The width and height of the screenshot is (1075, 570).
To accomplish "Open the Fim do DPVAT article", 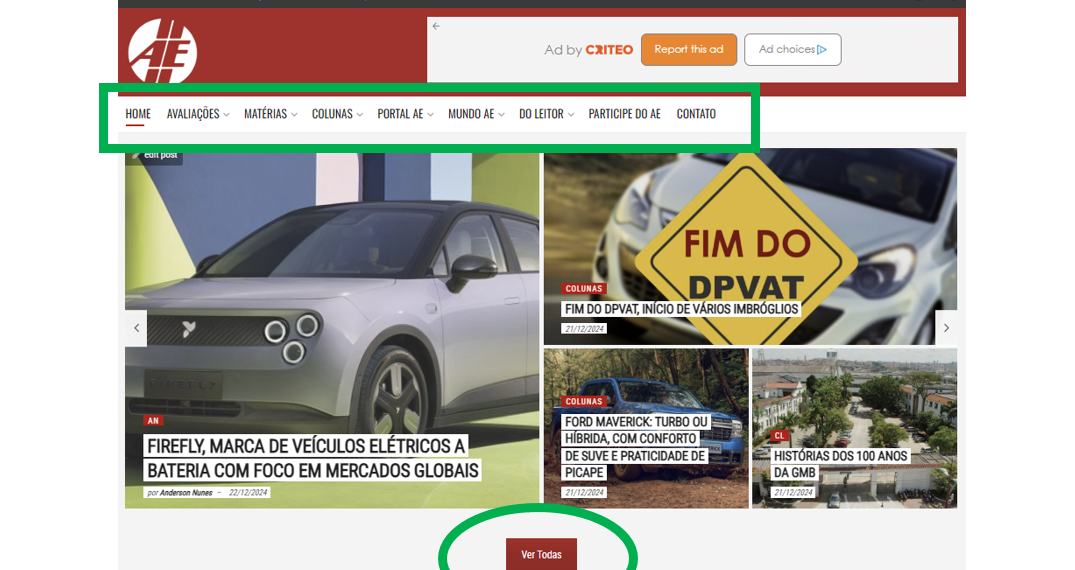I will point(681,309).
